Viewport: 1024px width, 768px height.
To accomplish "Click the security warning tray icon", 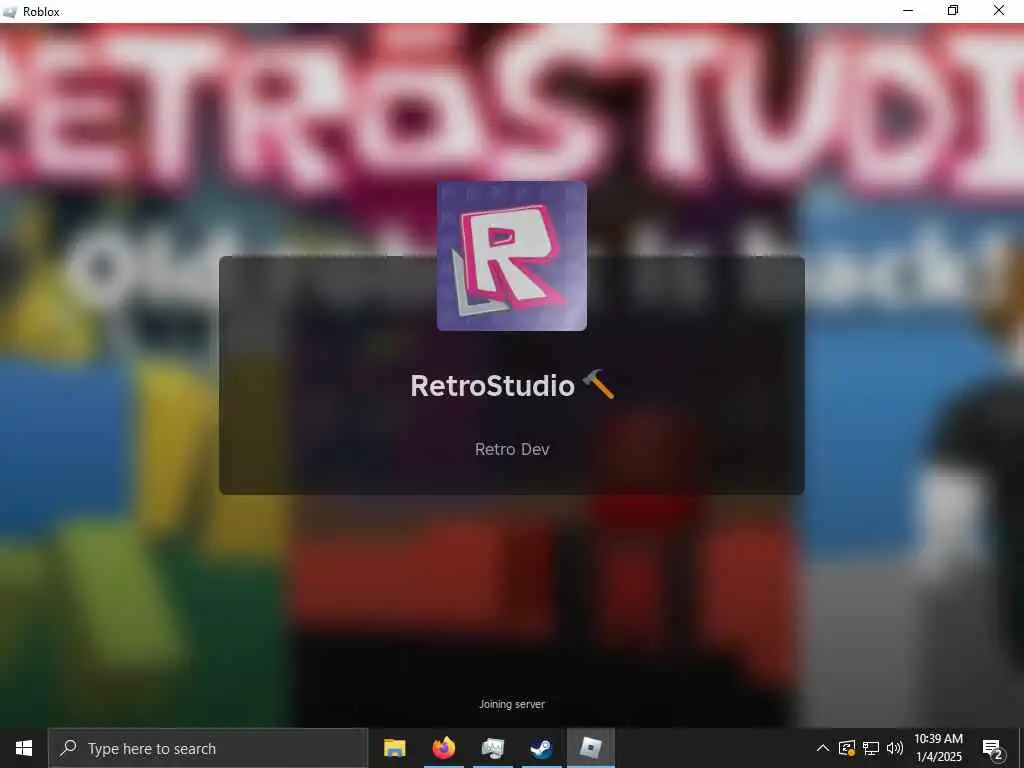I will pos(847,748).
